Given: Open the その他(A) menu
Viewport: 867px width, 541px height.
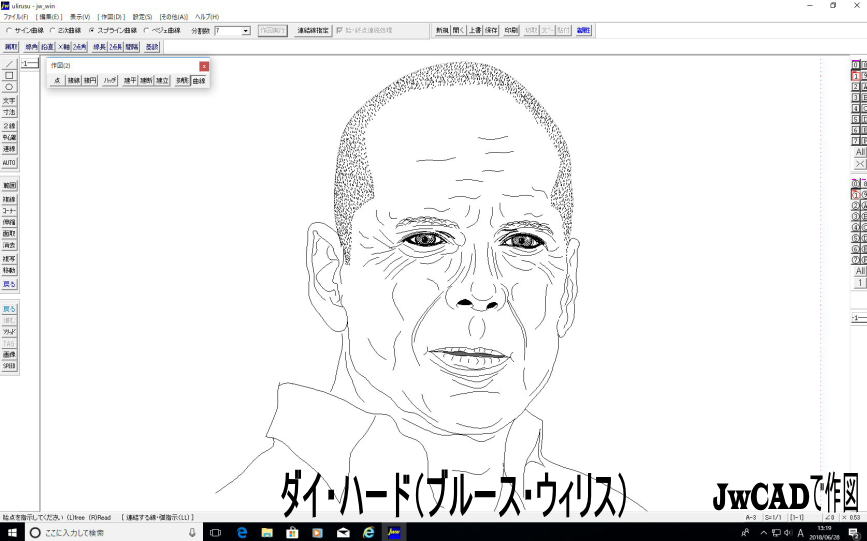Looking at the screenshot, I should pos(174,17).
